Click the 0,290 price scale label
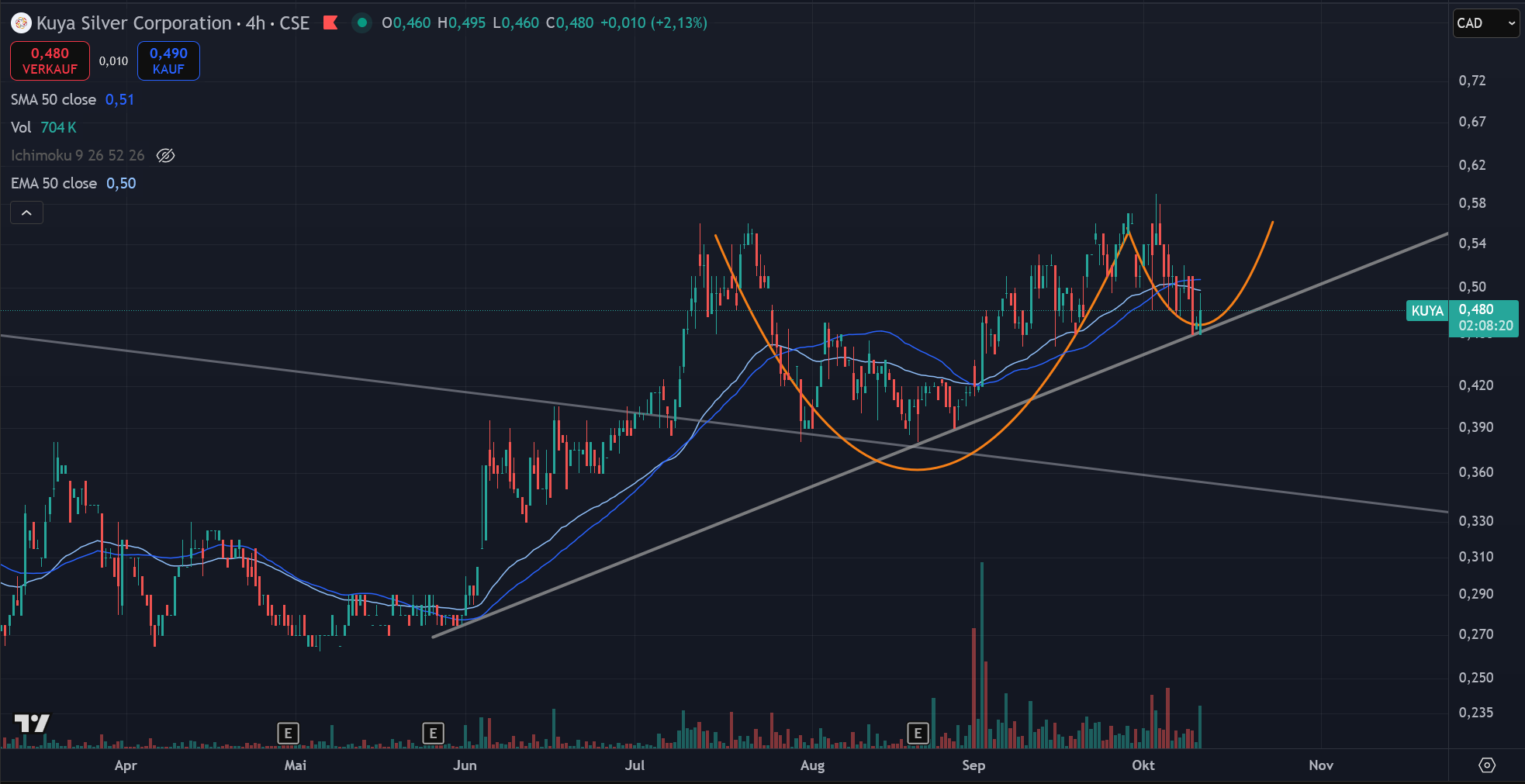 1476,594
